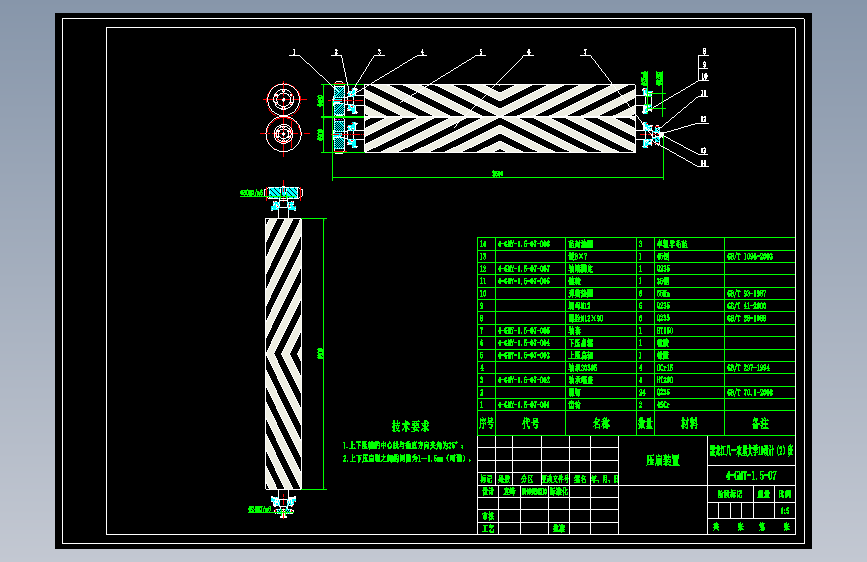The width and height of the screenshot is (867, 562).
Task: Click the 签名 cell in revision block
Action: pos(580,479)
